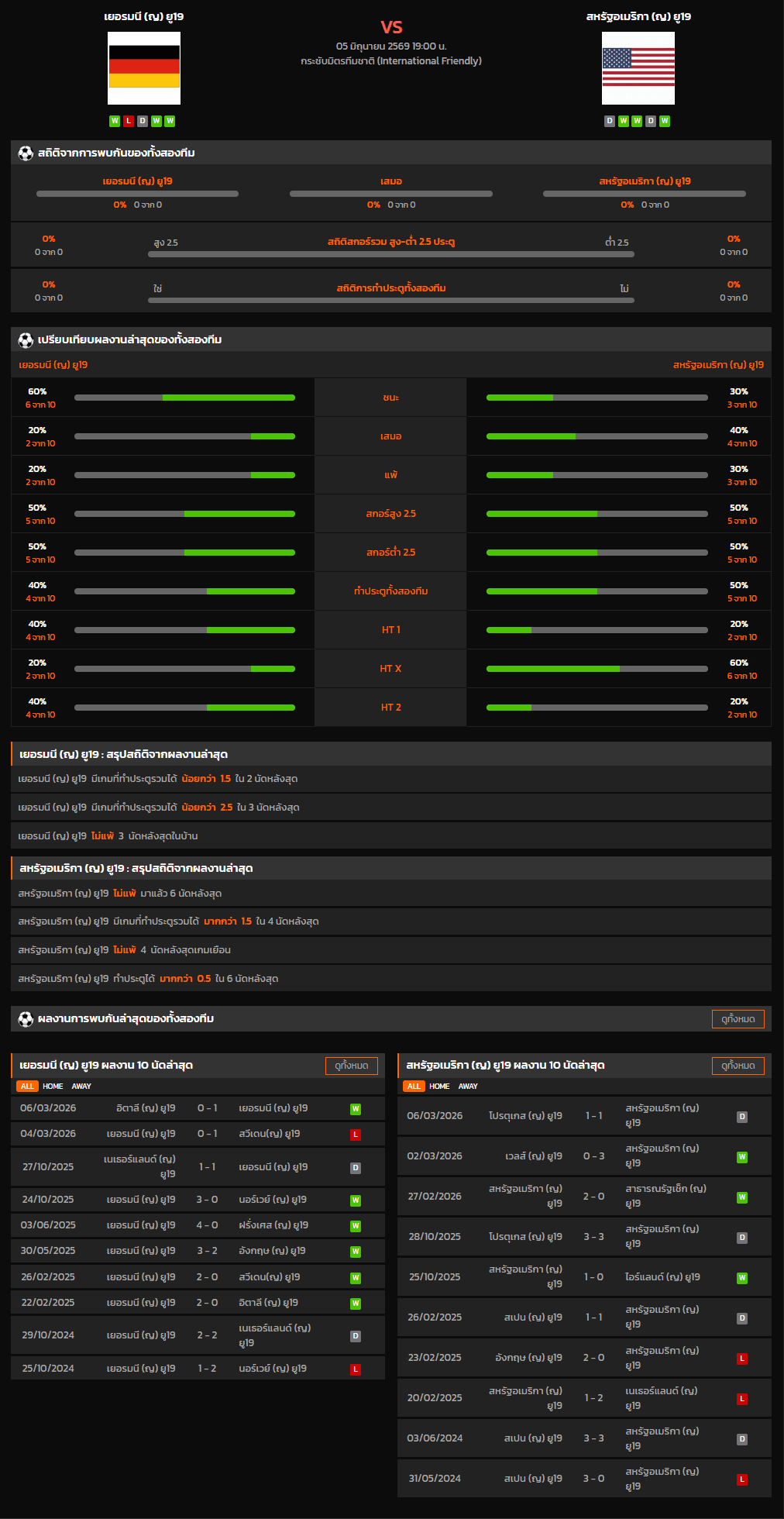784x1519 pixels.
Task: Select ALL tab in Germany last 10 matches
Action: (27, 1087)
